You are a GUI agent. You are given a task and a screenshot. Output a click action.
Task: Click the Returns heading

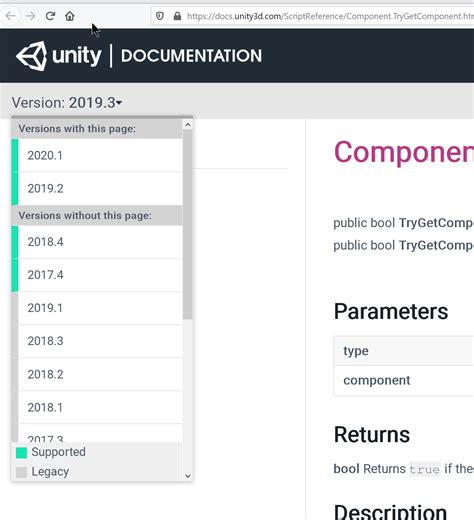[372, 435]
